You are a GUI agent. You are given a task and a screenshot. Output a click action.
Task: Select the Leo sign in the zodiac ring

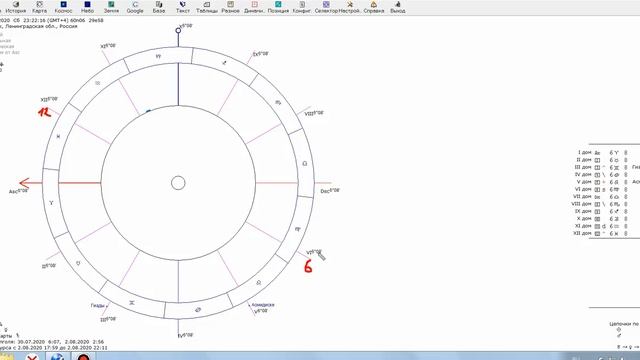point(258,282)
